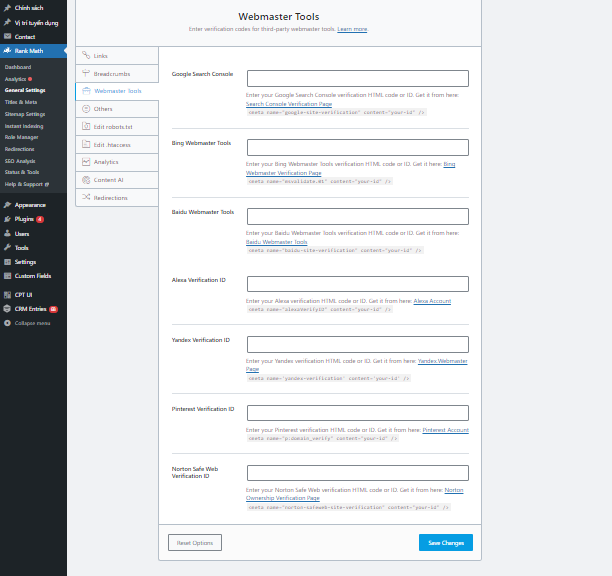This screenshot has height=576, width=612.
Task: Open the Edit robots.txt tab
Action: coord(117,127)
